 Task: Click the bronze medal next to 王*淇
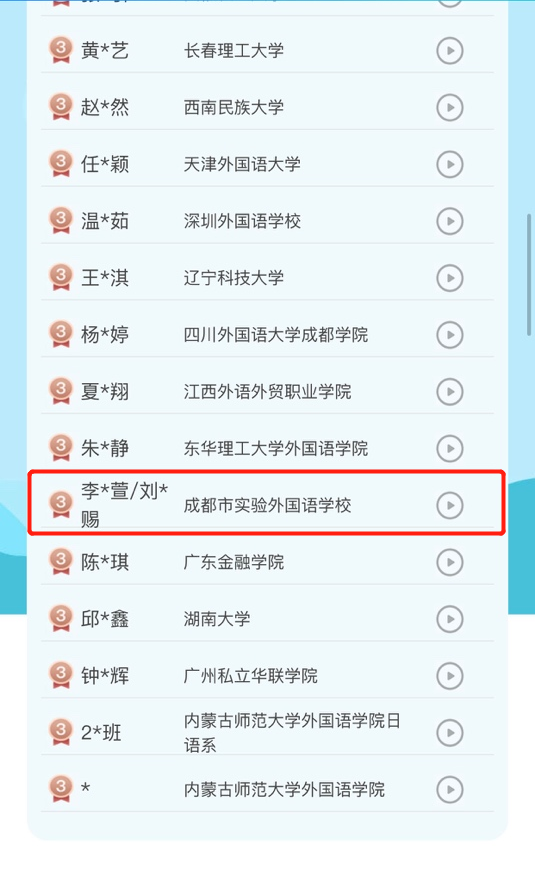pos(61,277)
